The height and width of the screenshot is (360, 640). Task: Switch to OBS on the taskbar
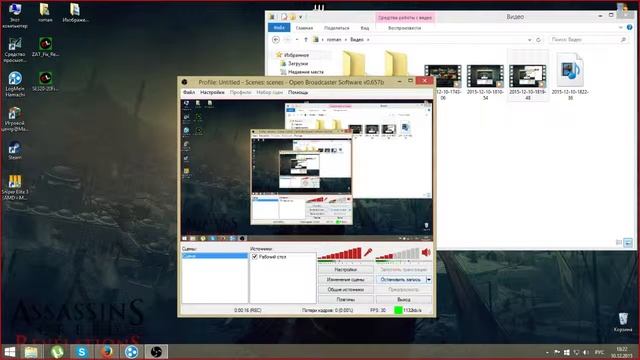(x=156, y=352)
